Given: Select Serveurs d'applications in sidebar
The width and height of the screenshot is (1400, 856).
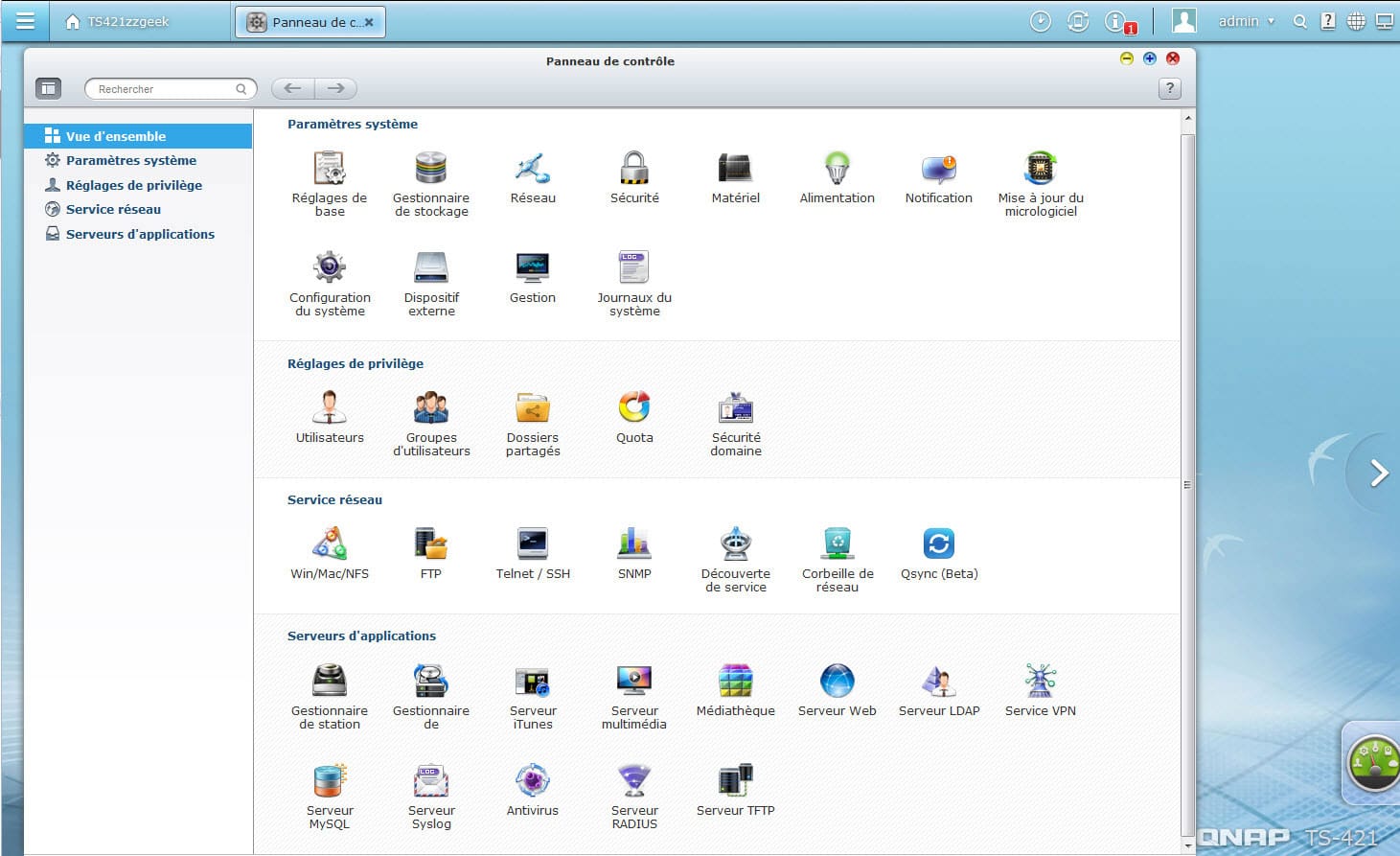Looking at the screenshot, I should (x=138, y=234).
